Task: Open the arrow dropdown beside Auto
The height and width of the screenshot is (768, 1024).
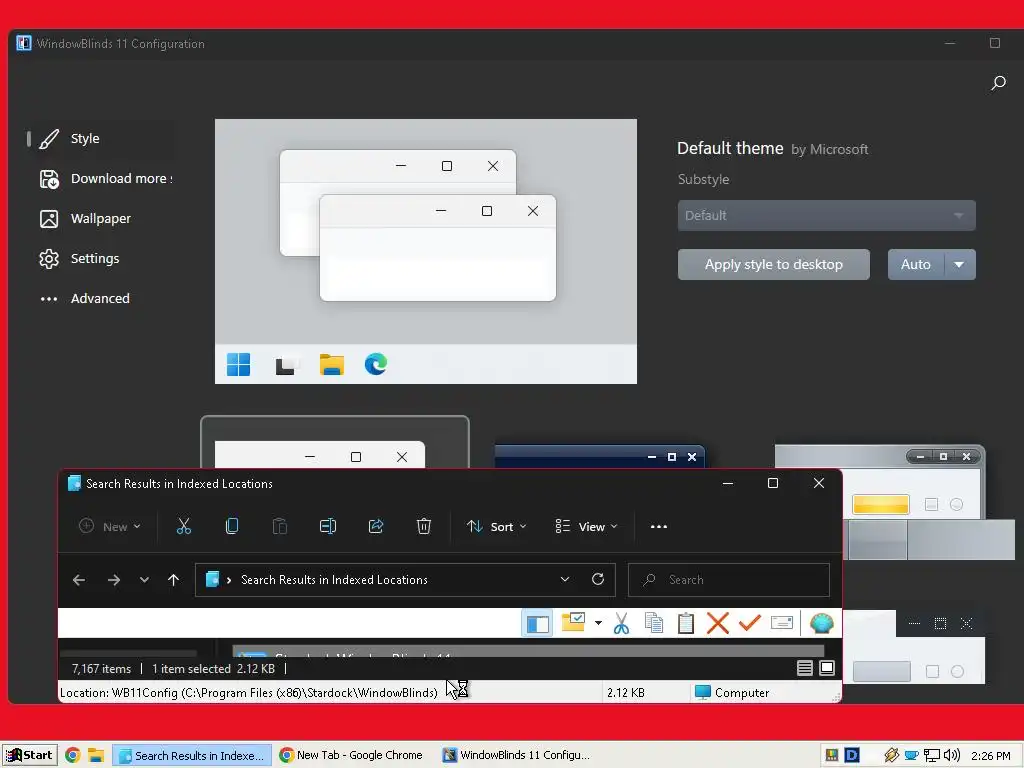Action: point(959,264)
